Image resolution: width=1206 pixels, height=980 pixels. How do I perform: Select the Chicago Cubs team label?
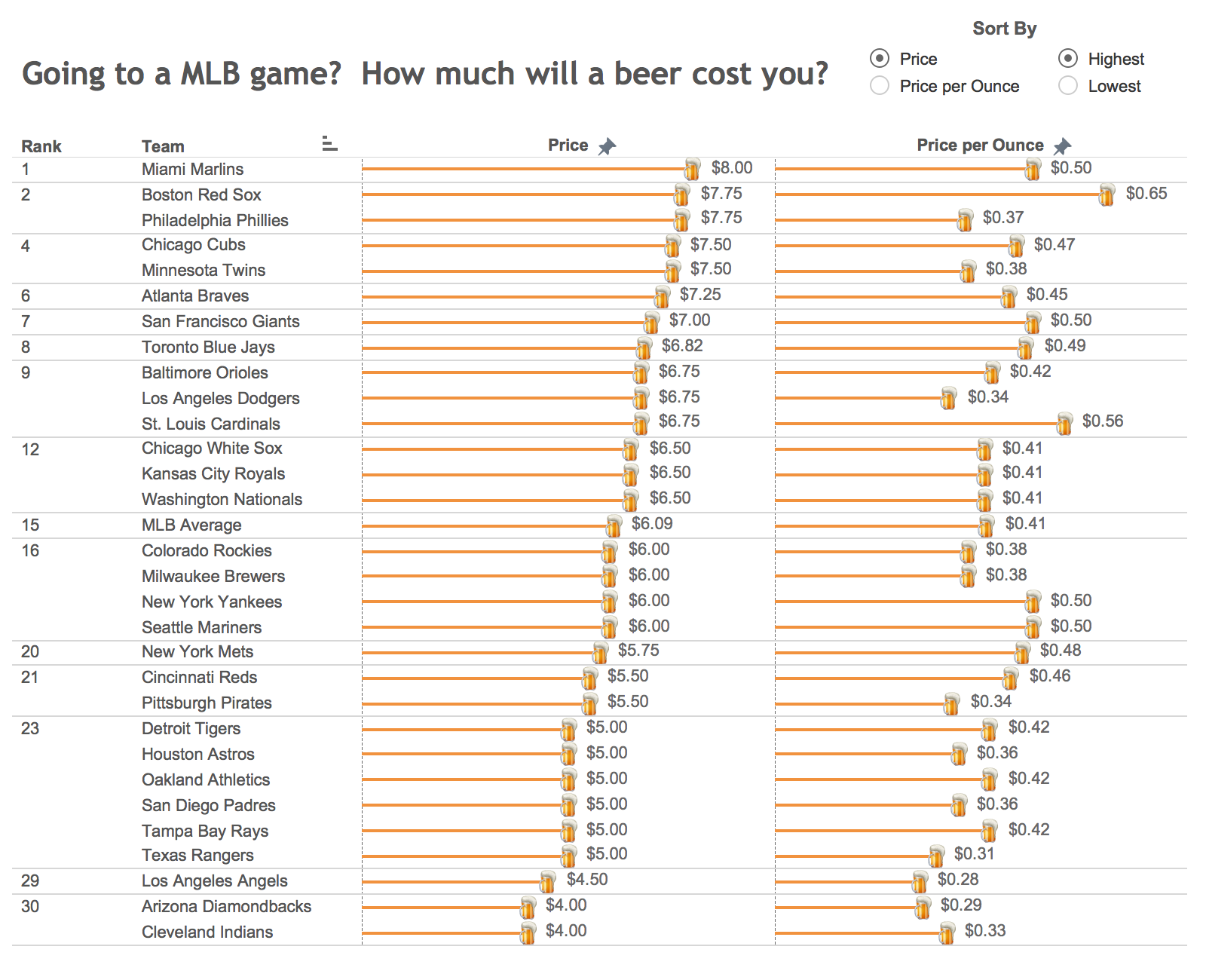194,244
